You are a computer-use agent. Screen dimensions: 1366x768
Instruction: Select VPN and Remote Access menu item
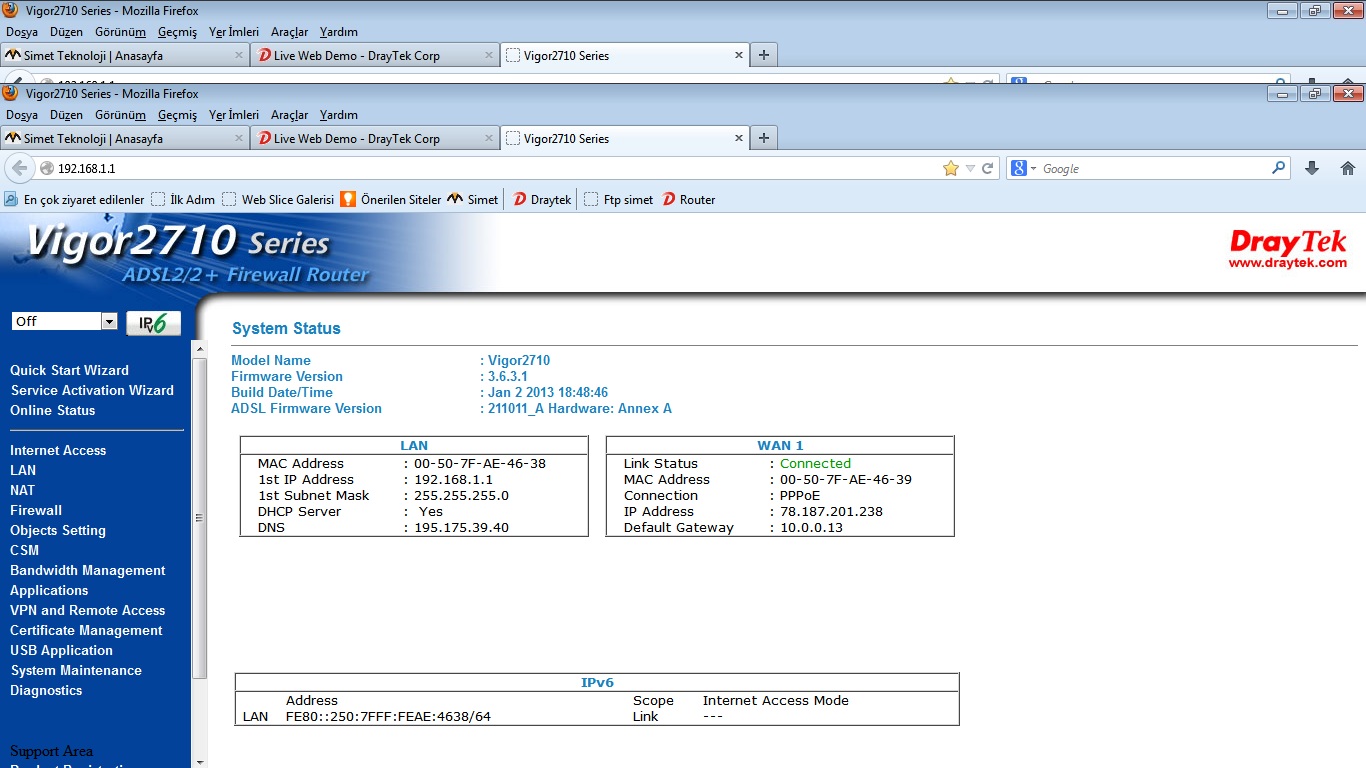(87, 610)
